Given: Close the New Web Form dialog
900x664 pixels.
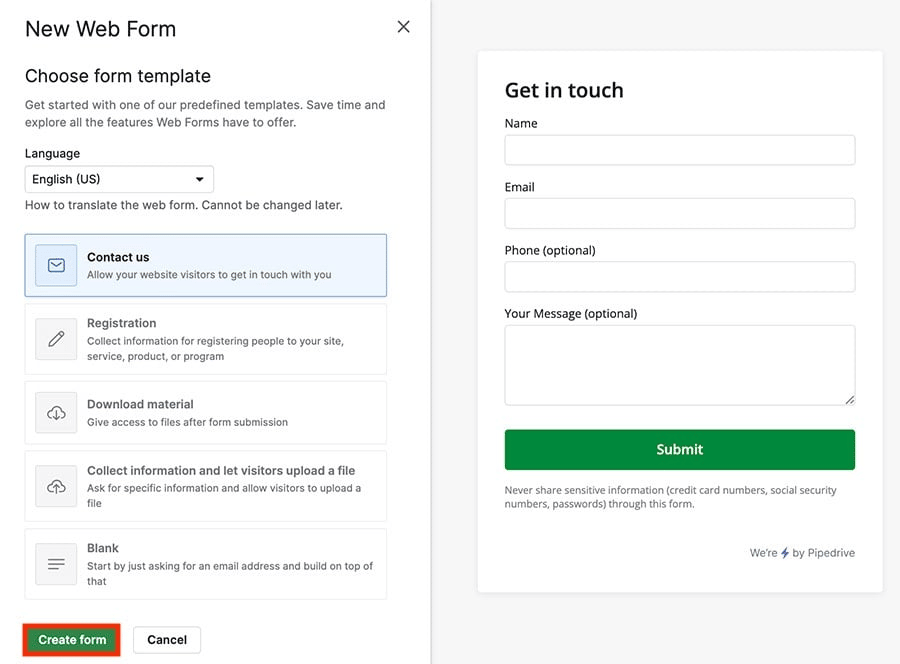Looking at the screenshot, I should (403, 27).
